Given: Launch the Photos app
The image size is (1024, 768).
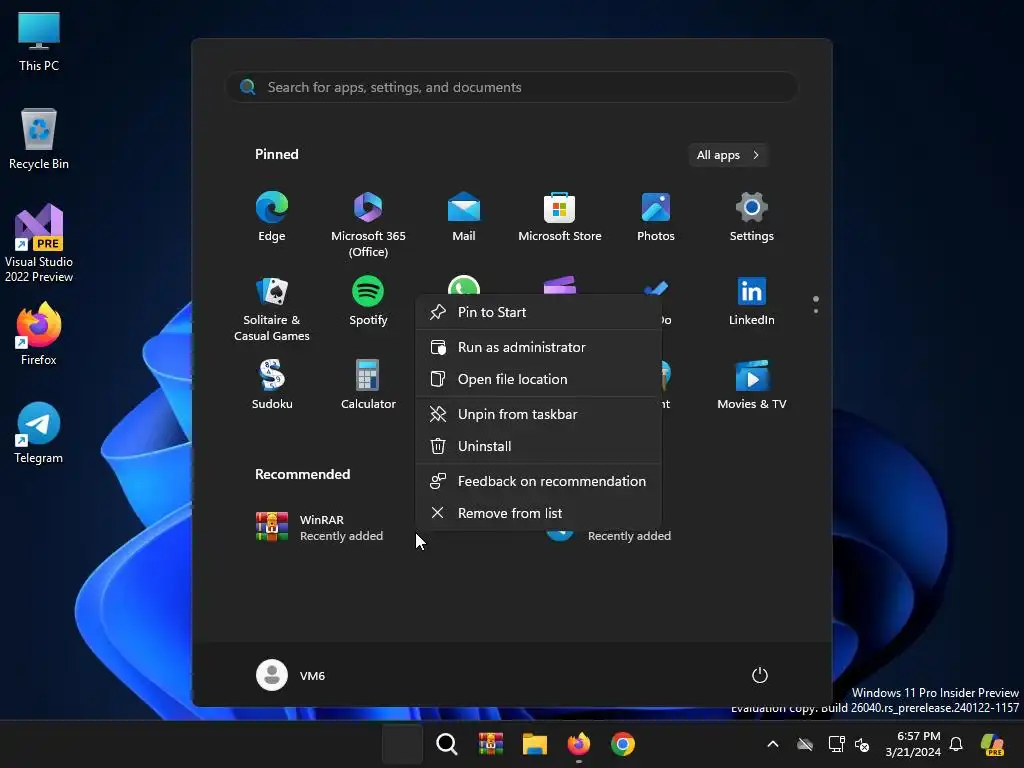Looking at the screenshot, I should pyautogui.click(x=656, y=217).
